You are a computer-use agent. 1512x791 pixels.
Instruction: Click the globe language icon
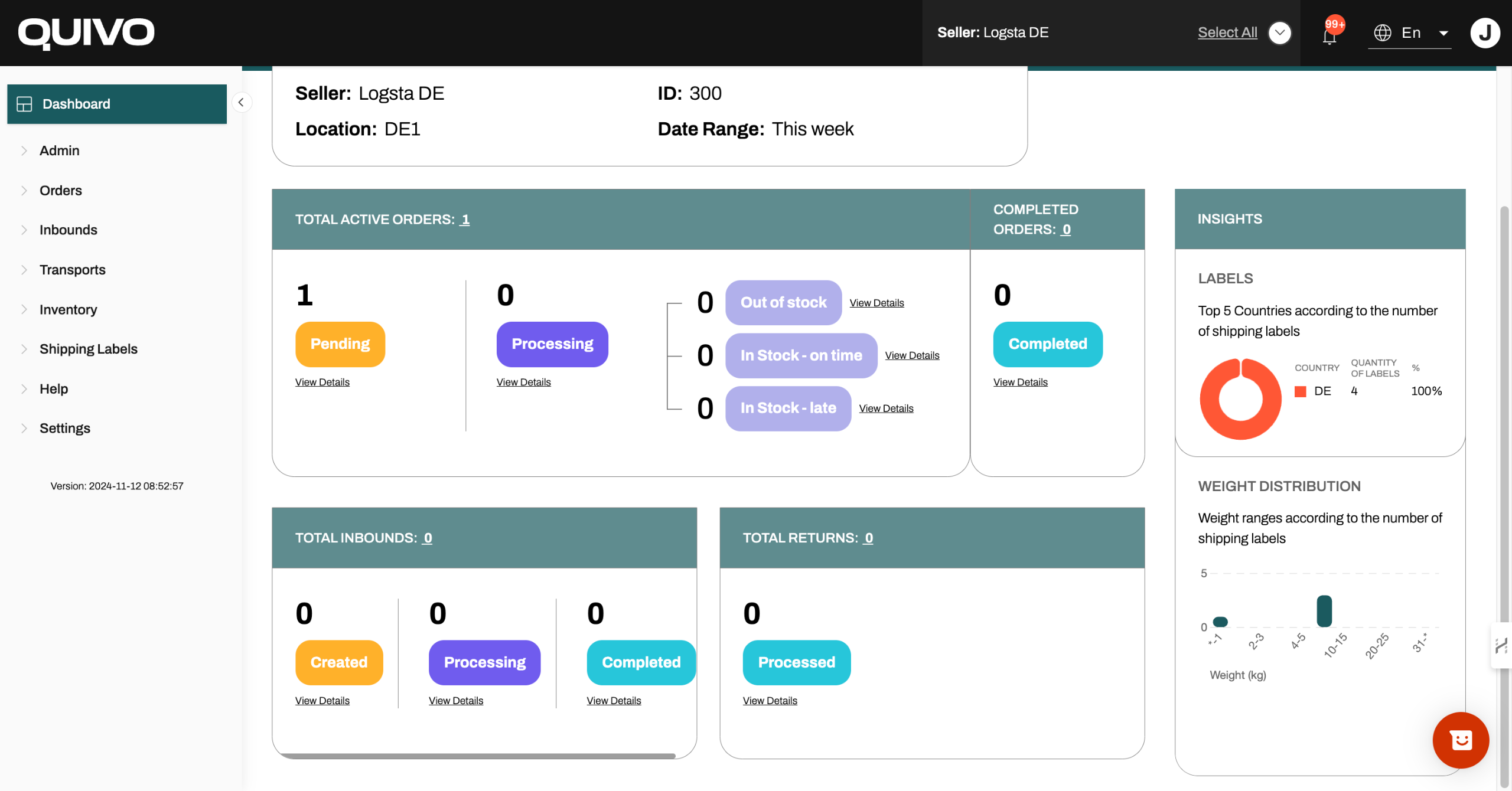(x=1383, y=33)
